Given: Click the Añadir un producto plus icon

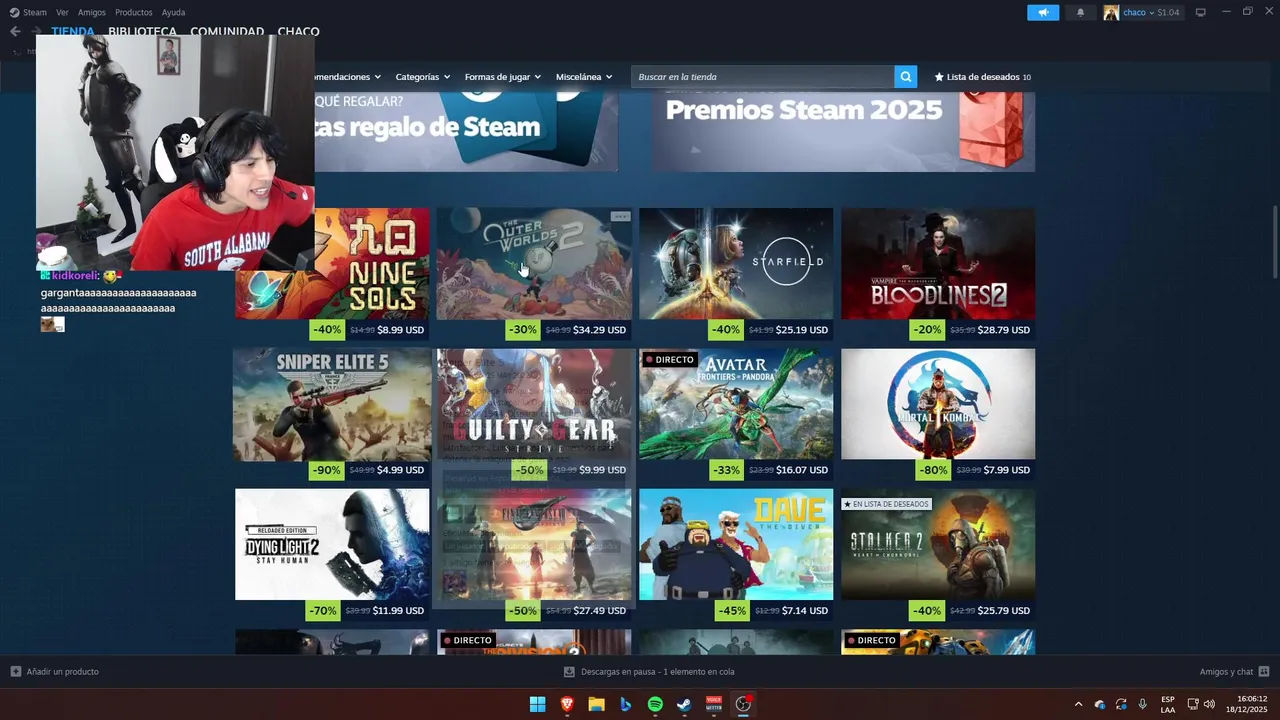Looking at the screenshot, I should (15, 672).
